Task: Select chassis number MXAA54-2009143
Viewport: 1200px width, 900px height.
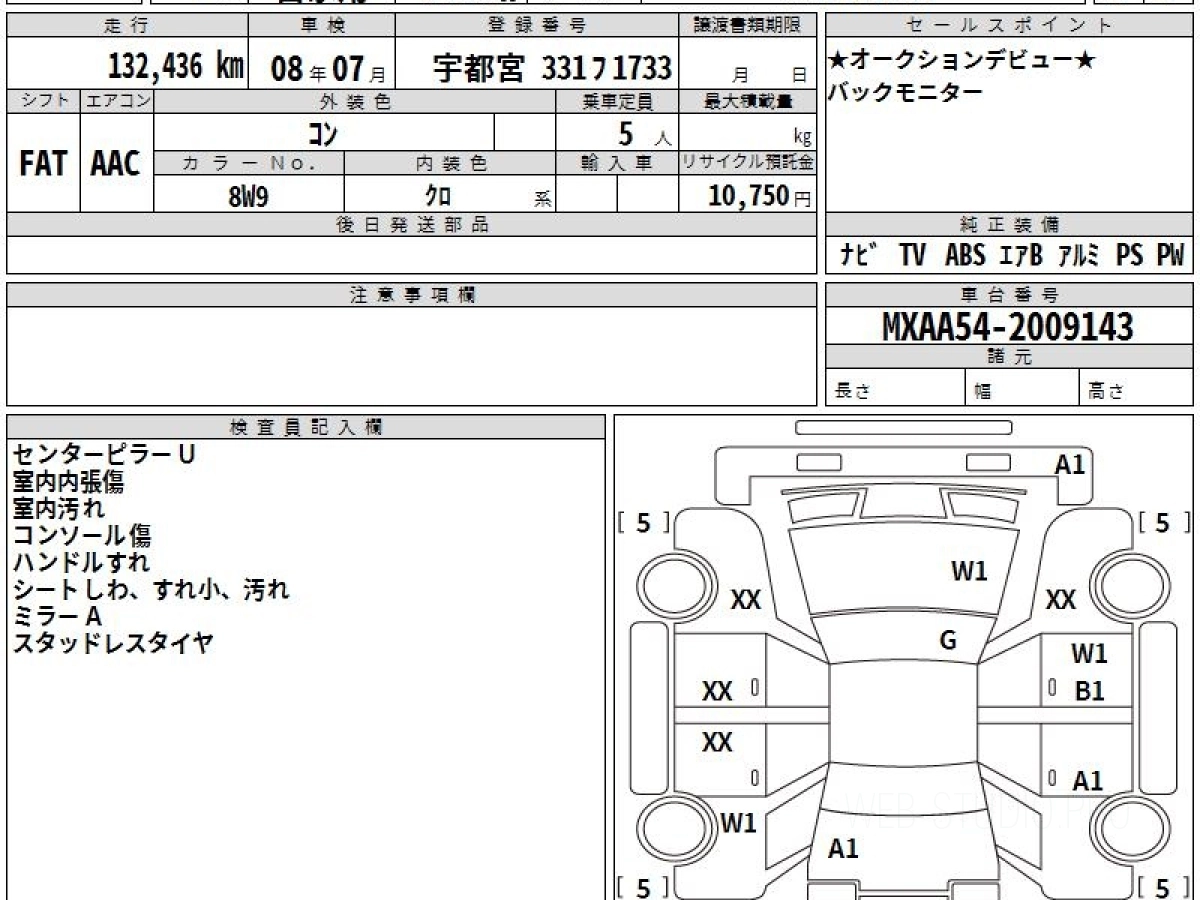Action: click(x=1008, y=327)
